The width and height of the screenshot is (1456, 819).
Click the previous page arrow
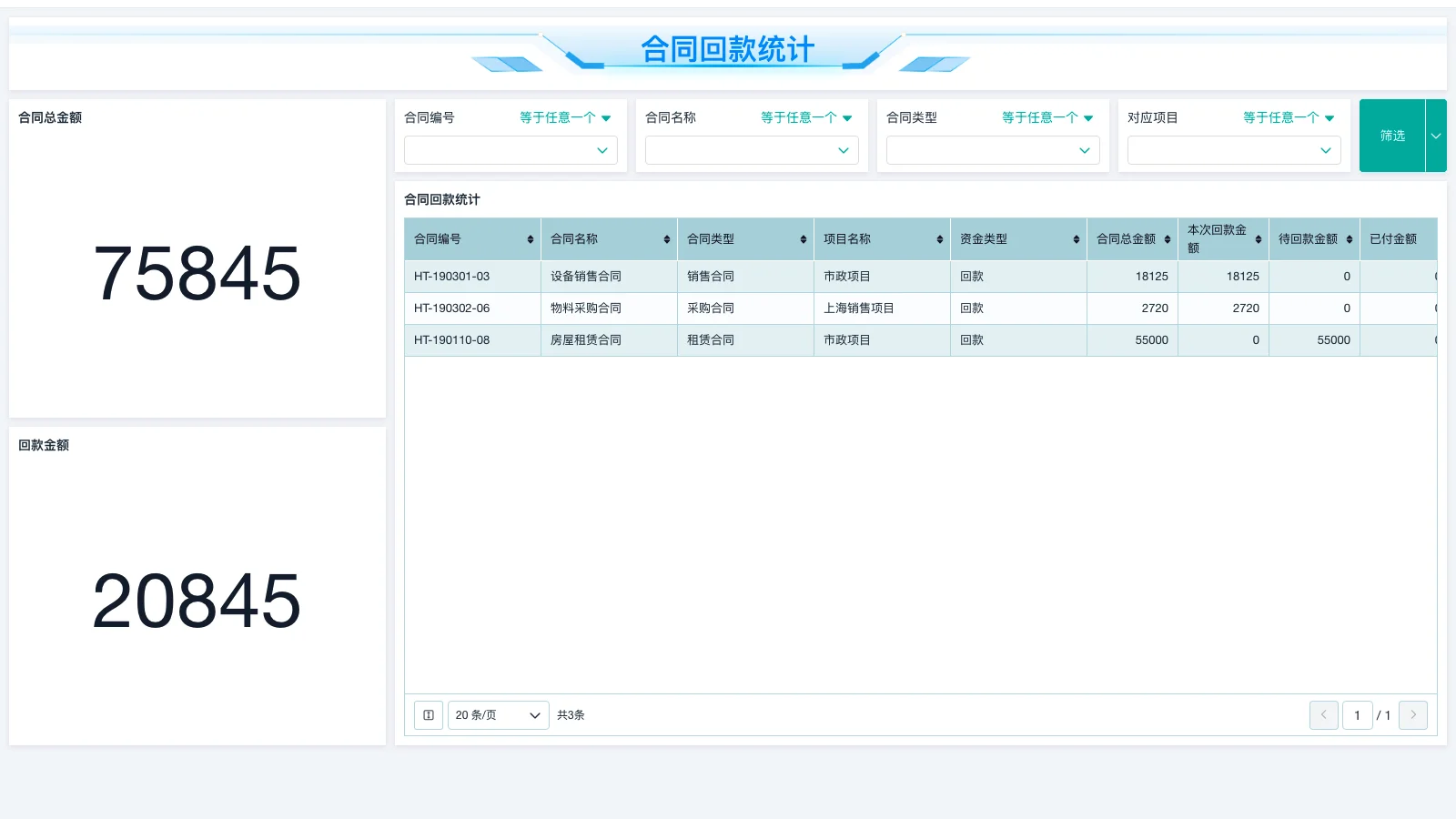[1324, 715]
